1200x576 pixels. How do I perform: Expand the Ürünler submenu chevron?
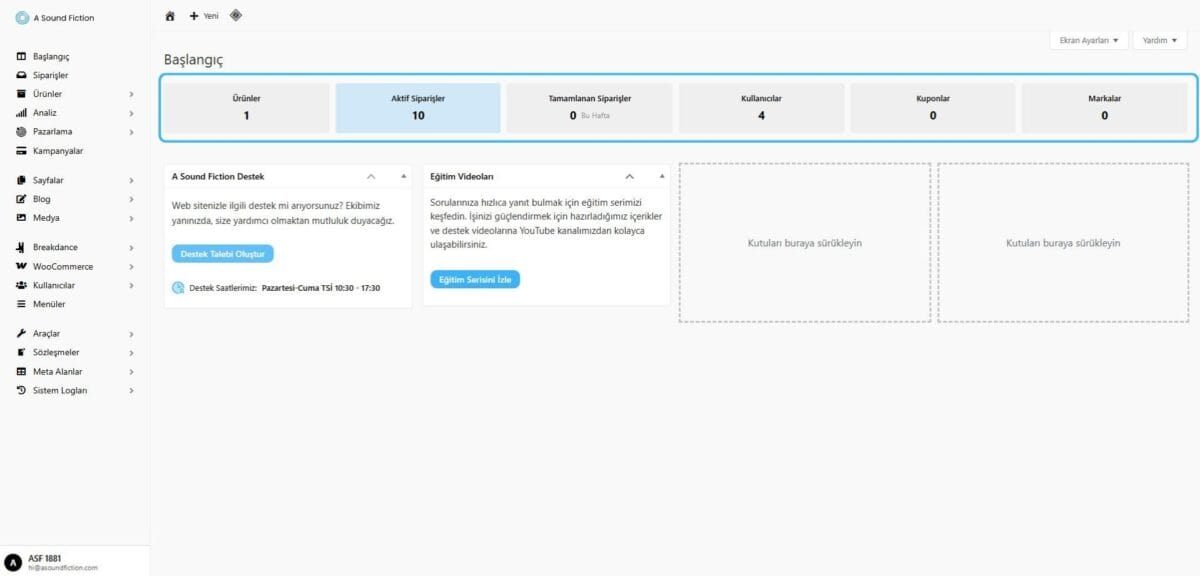tap(131, 94)
